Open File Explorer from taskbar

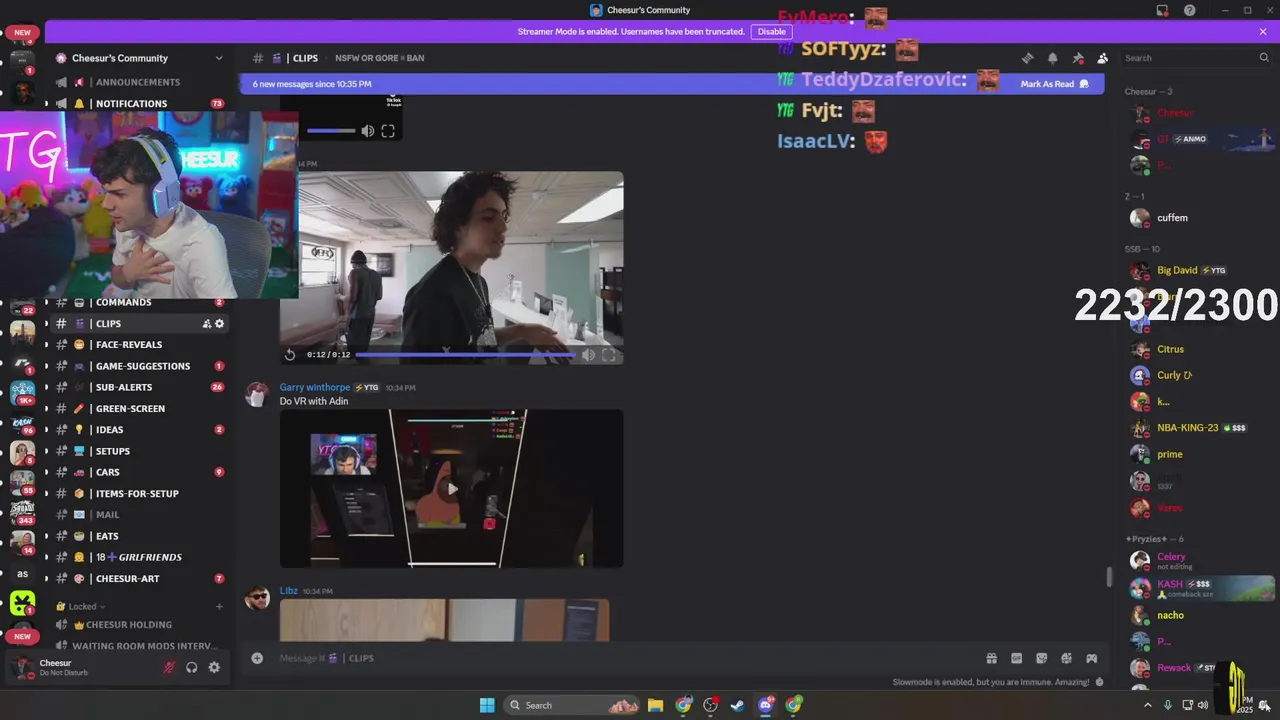[x=655, y=705]
